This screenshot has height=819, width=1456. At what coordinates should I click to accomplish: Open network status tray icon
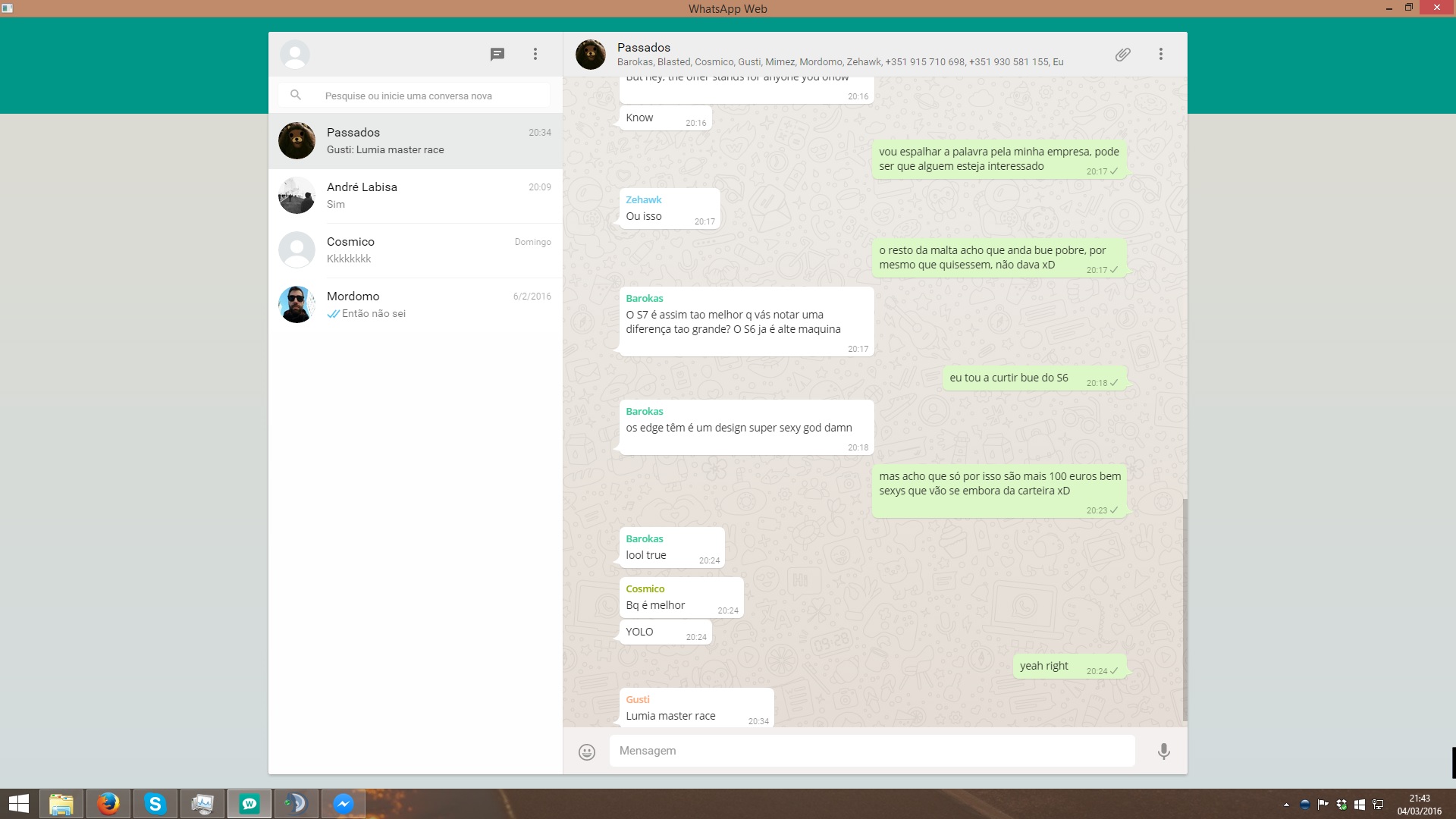pos(1378,805)
